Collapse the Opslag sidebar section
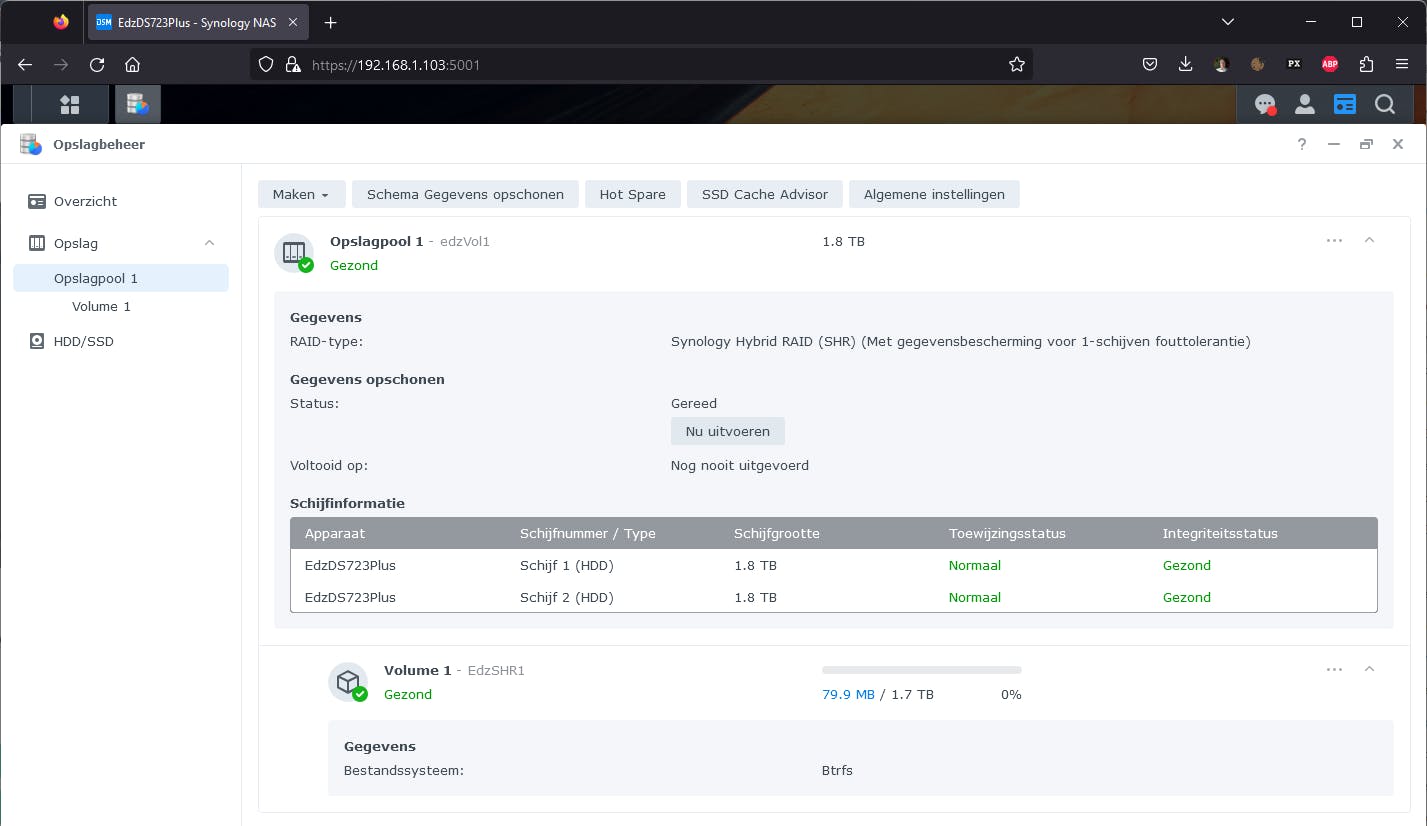1427x826 pixels. click(x=209, y=243)
